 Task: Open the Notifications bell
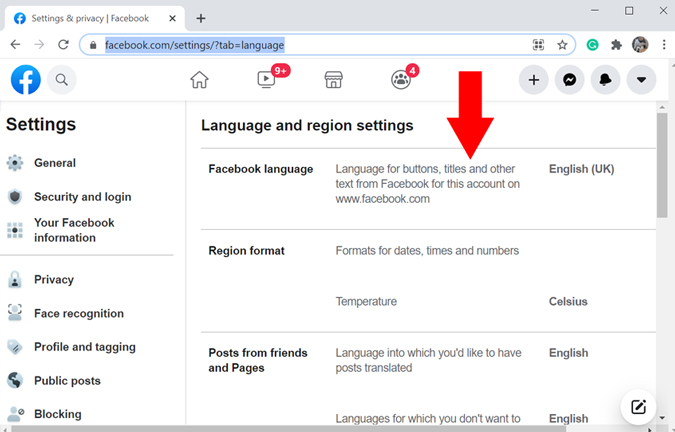605,80
